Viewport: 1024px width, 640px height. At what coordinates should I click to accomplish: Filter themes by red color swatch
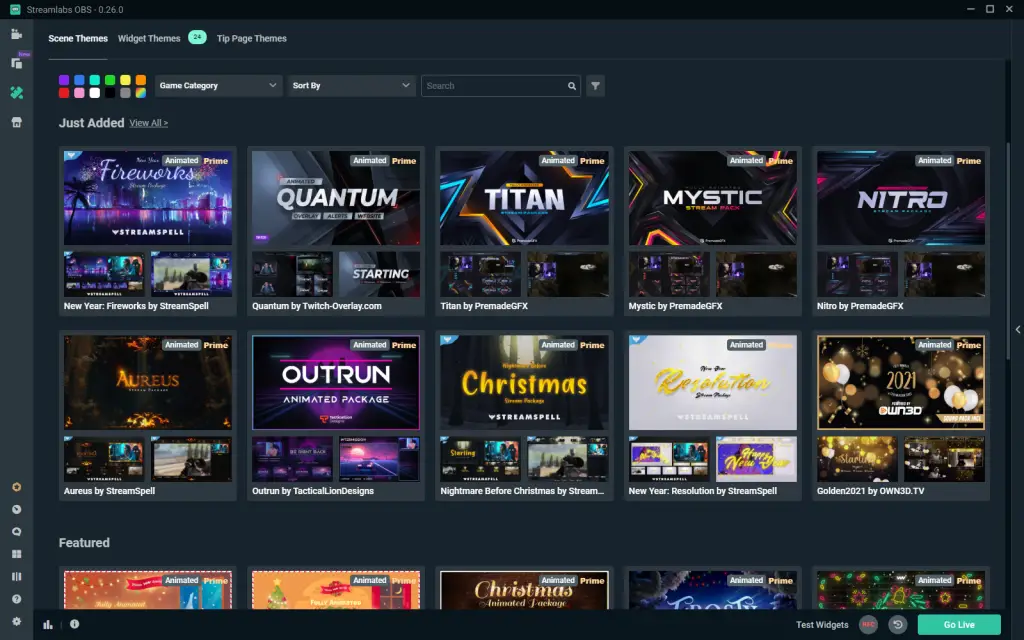tap(64, 93)
